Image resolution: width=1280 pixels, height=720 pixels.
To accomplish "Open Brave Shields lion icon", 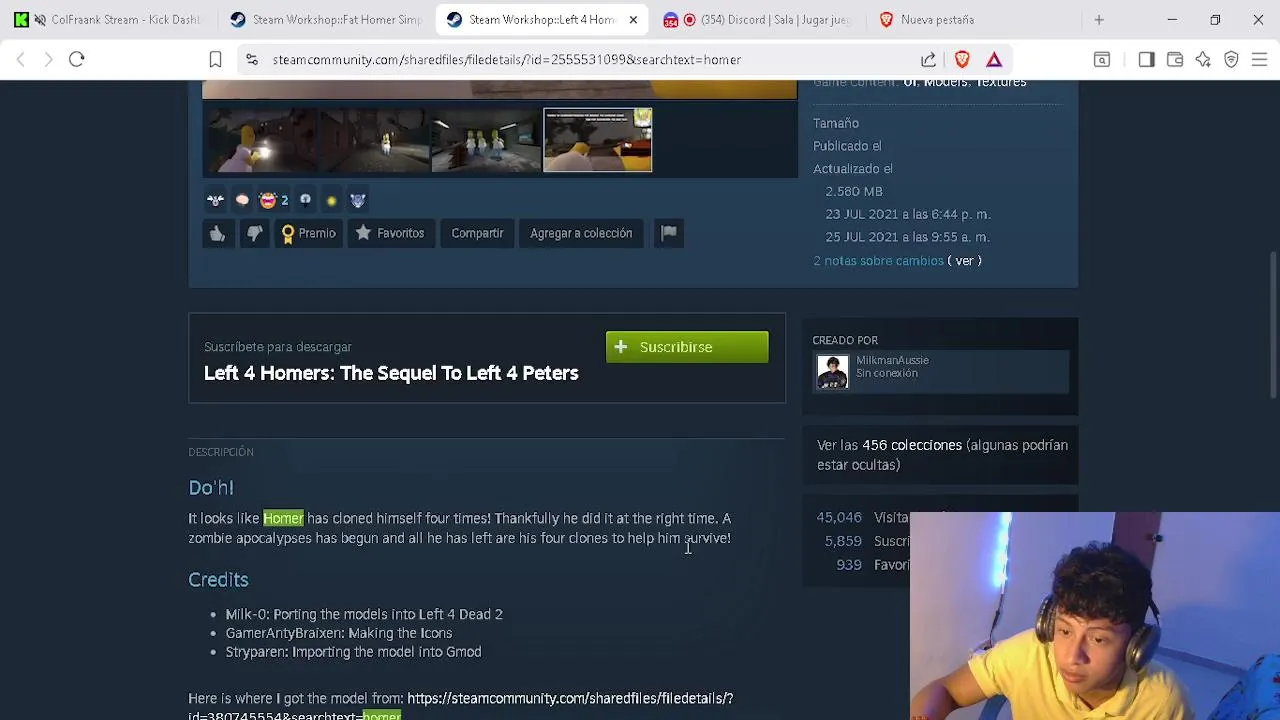I will tap(962, 60).
